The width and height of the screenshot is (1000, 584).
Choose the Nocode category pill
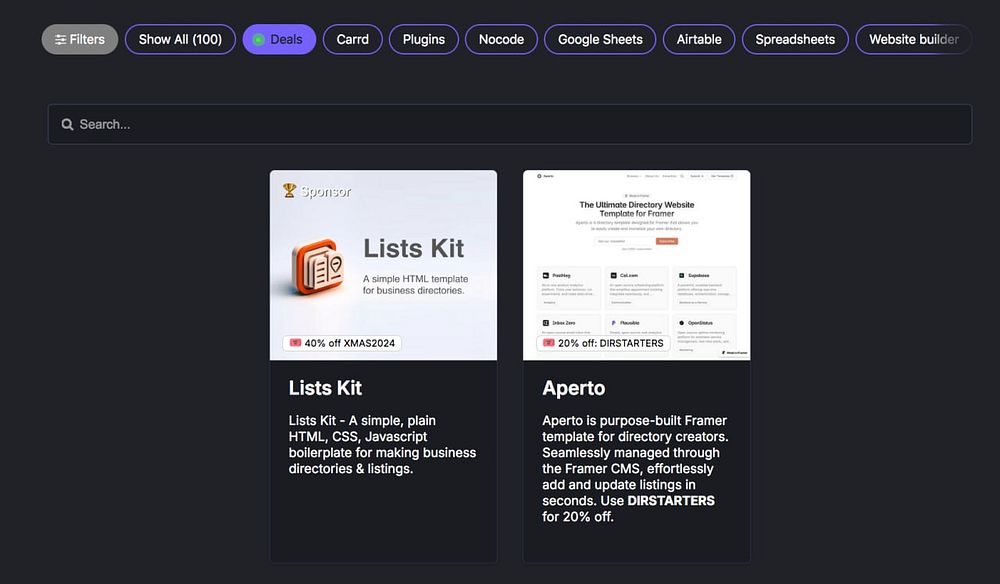501,40
